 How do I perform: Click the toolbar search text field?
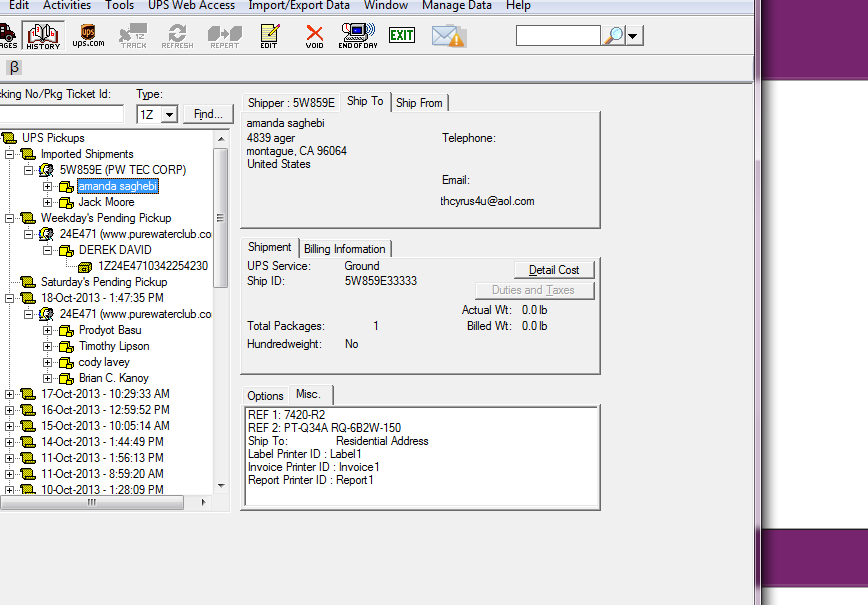coord(558,35)
